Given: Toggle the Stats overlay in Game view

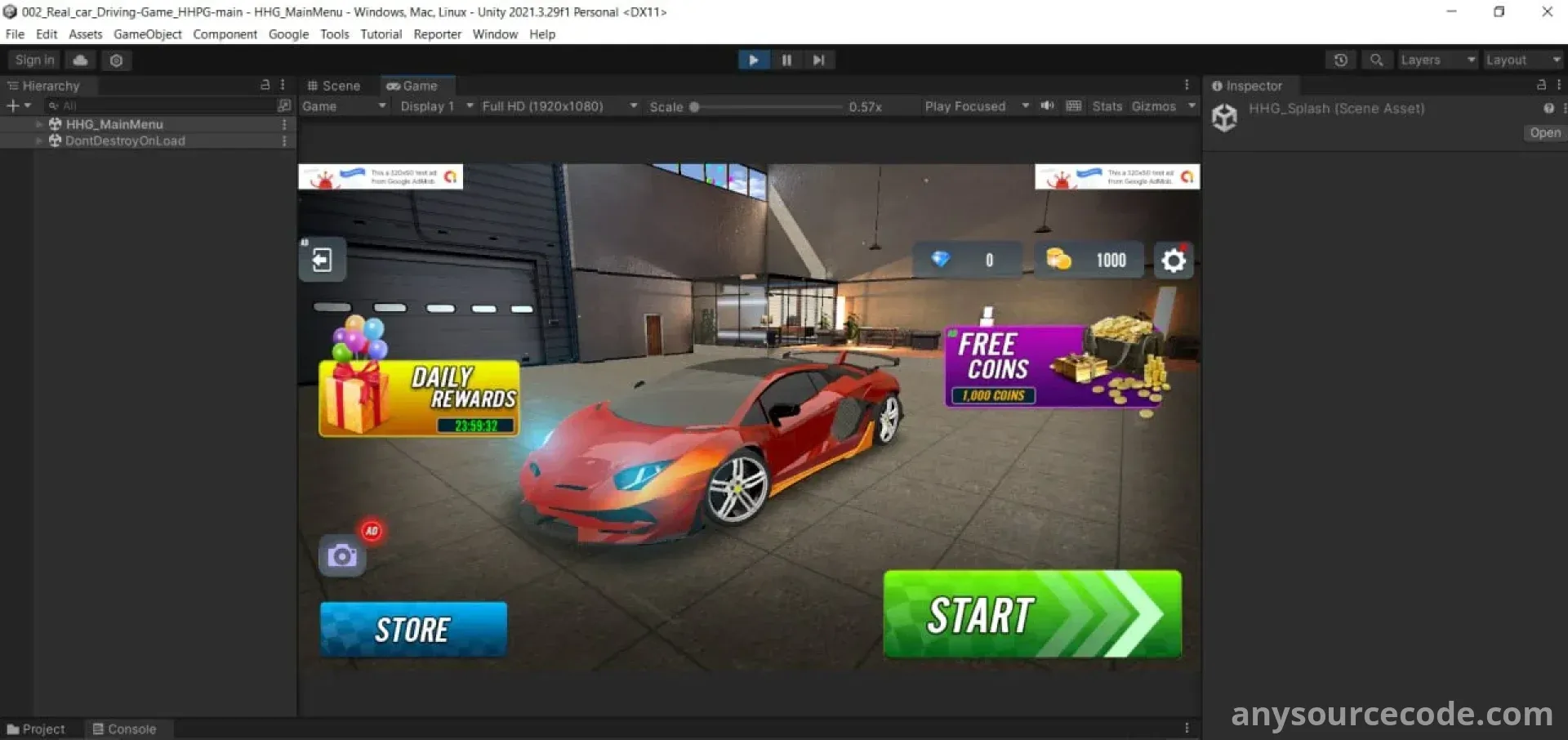Looking at the screenshot, I should 1107,106.
